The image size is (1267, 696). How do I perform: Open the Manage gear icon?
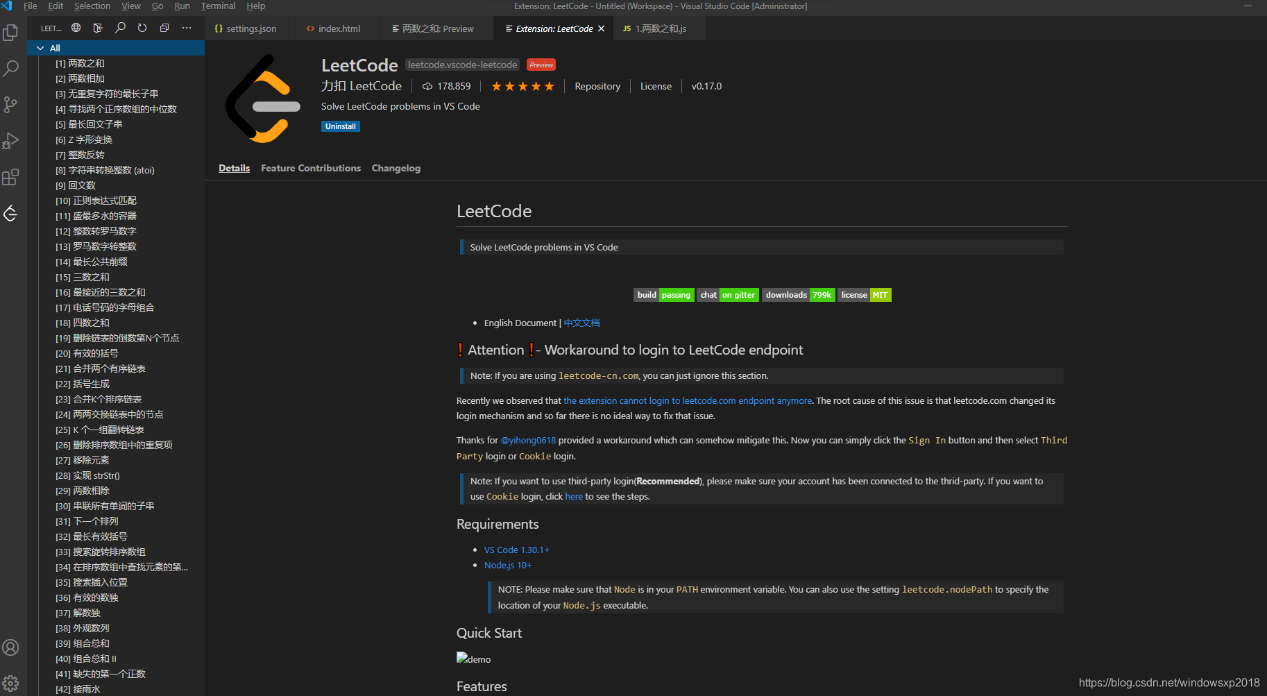click(x=11, y=684)
